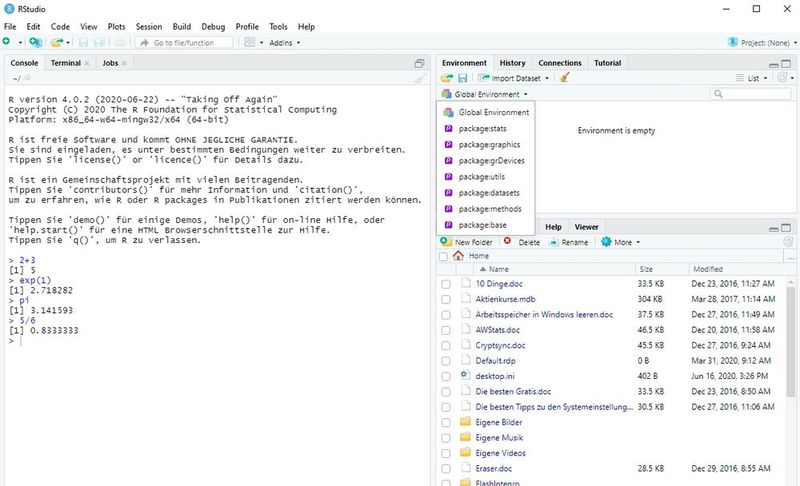Open the Session menu
800x486 pixels.
pyautogui.click(x=148, y=27)
